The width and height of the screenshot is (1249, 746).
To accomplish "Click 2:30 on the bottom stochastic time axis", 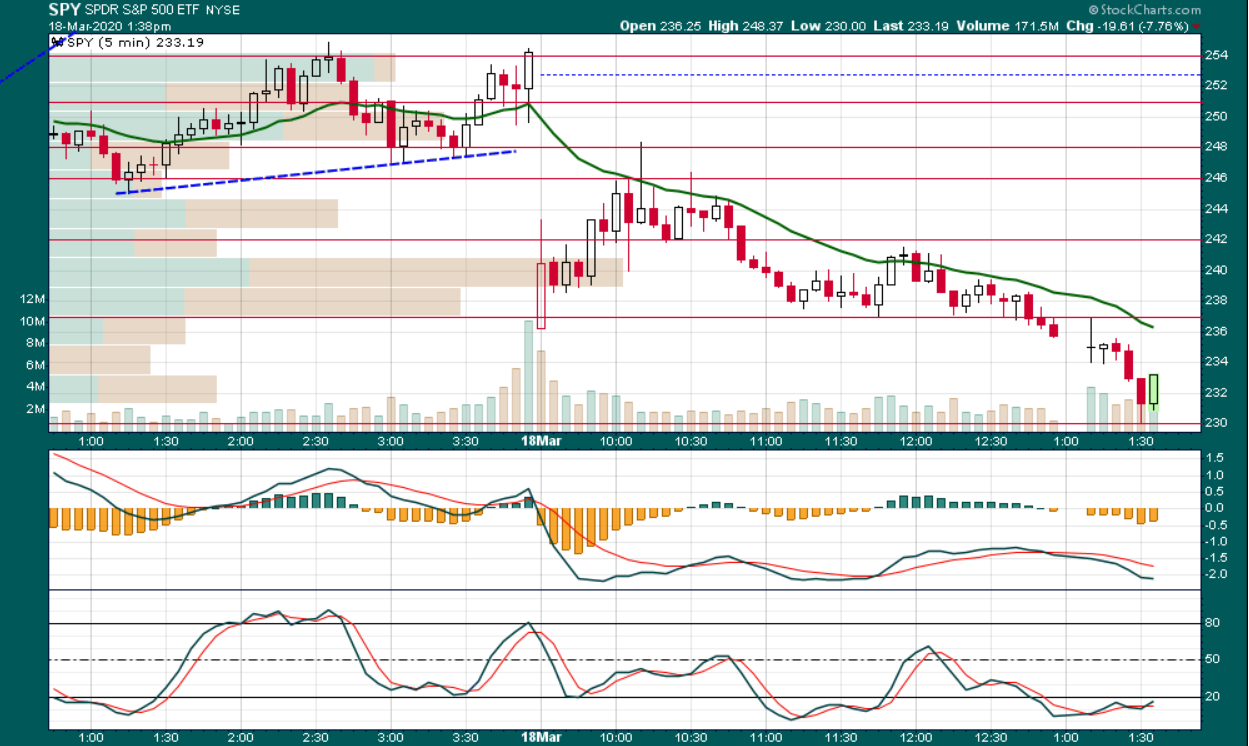I will pos(316,737).
